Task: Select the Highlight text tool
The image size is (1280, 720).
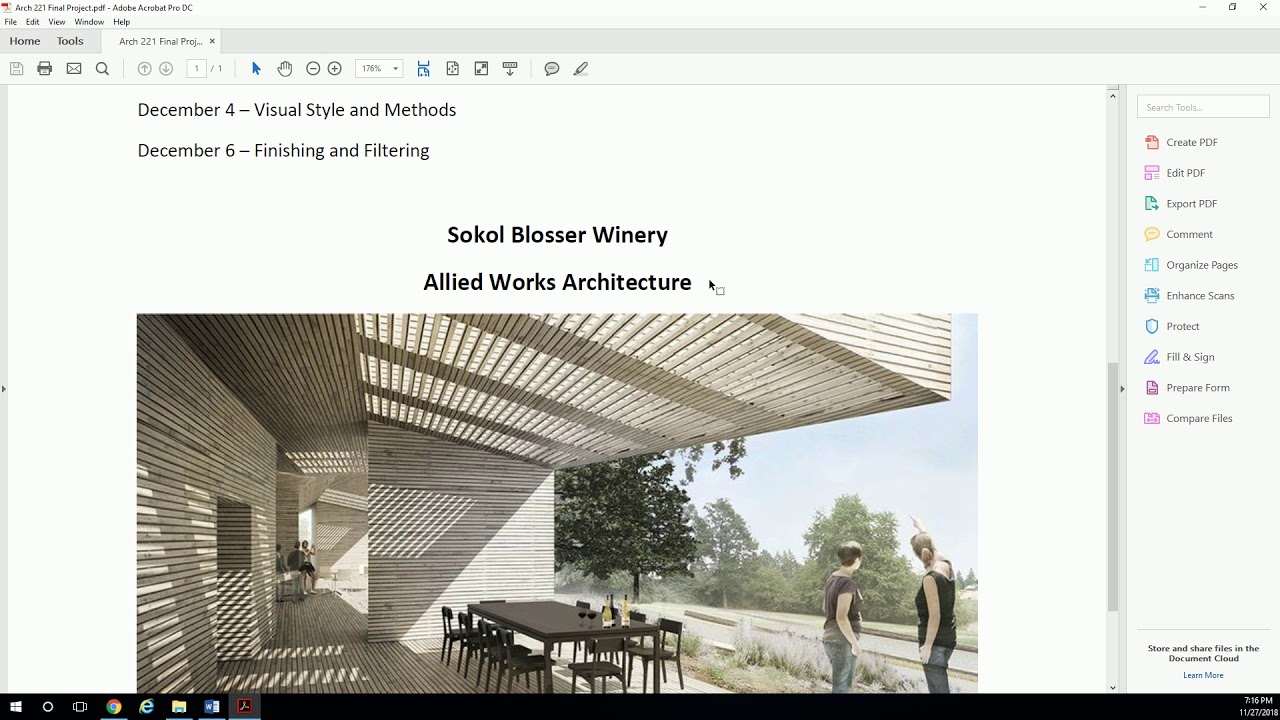Action: [580, 69]
